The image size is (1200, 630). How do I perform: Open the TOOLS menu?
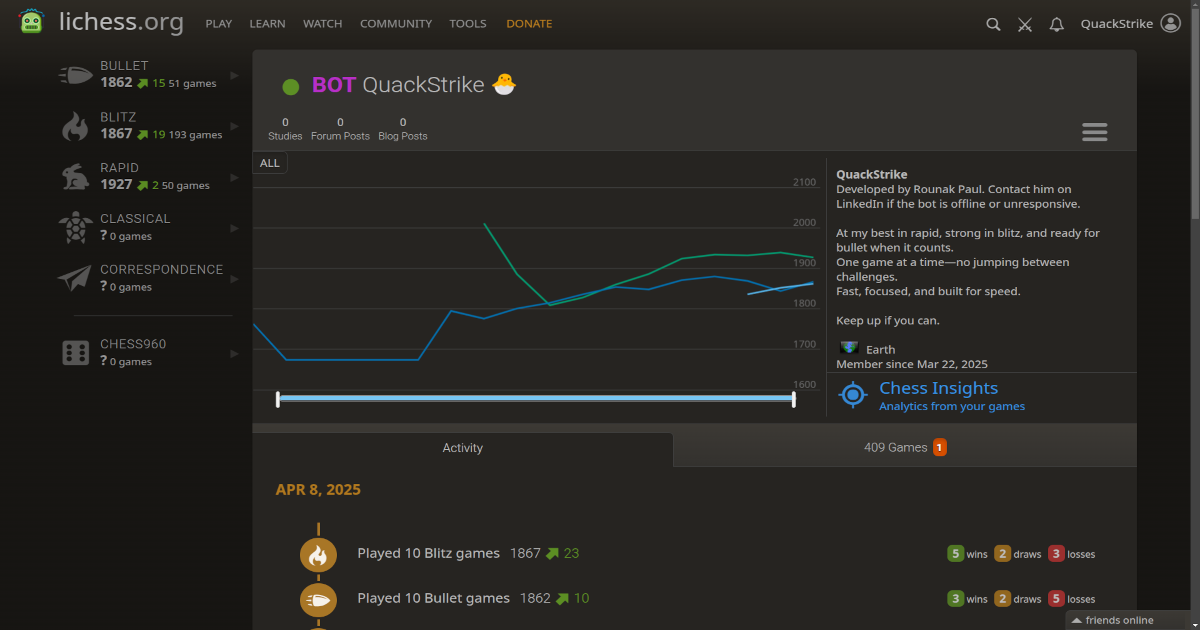(x=468, y=24)
